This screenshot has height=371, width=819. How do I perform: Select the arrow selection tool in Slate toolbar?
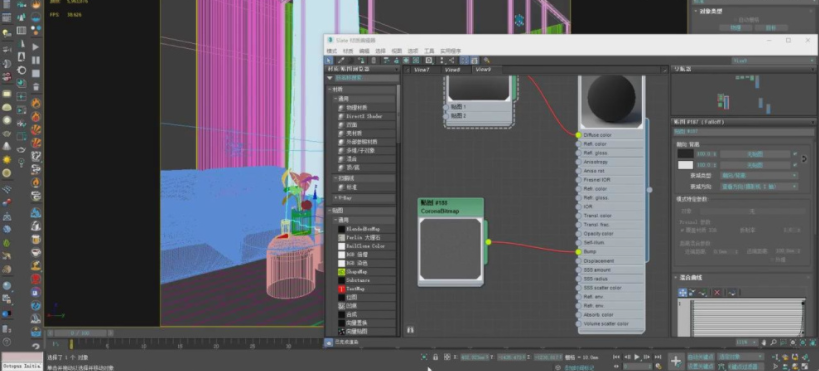tap(329, 61)
